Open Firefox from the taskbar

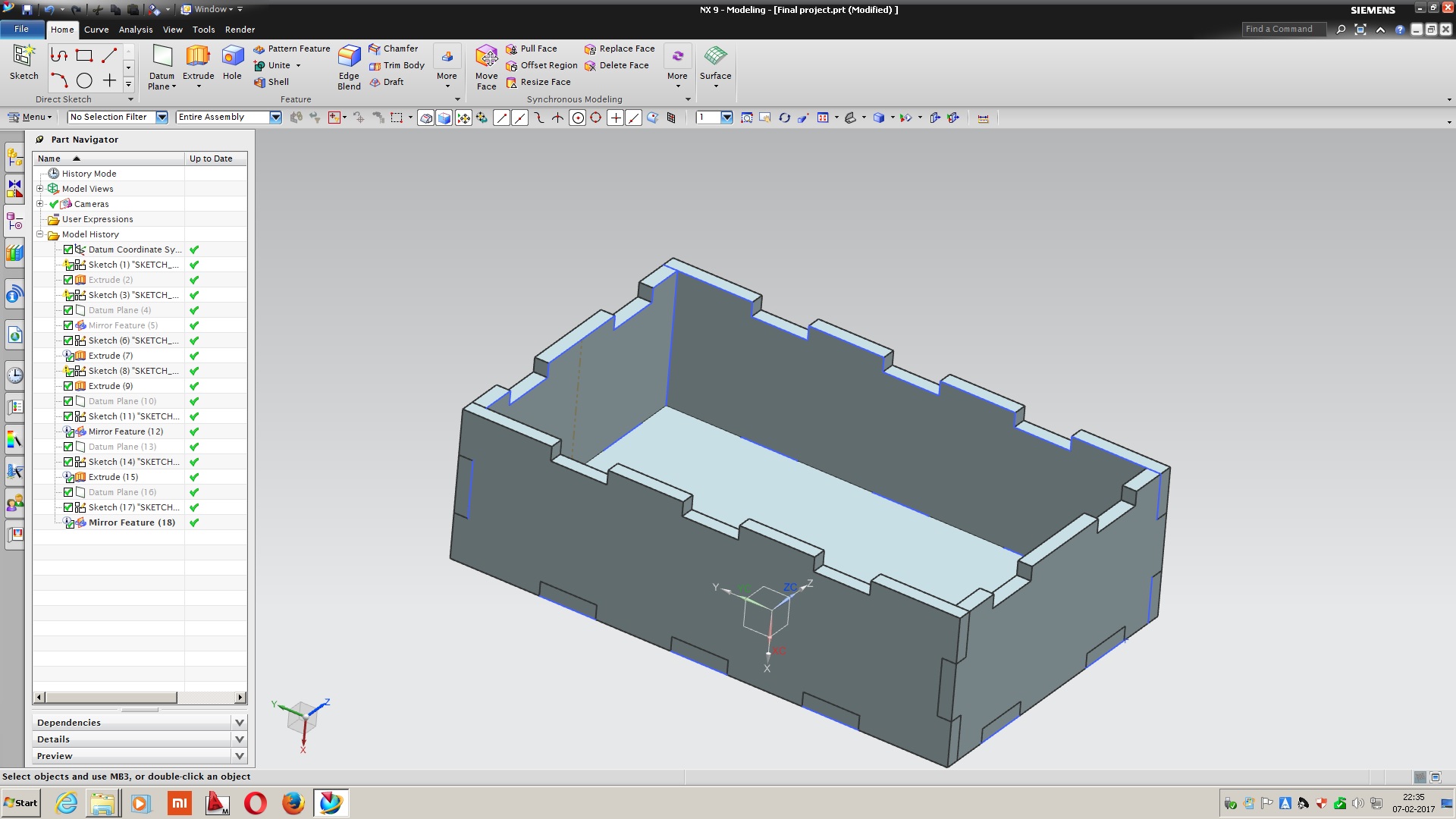point(293,803)
